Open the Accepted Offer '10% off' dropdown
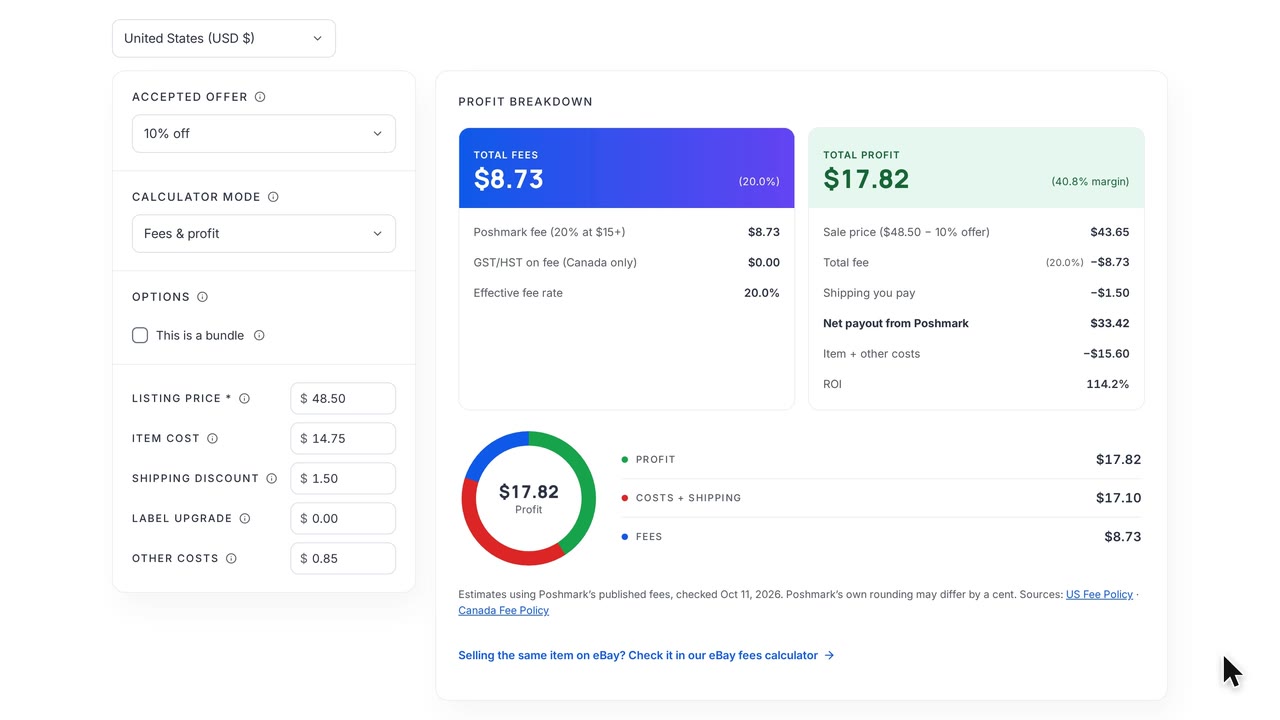The height and width of the screenshot is (720, 1280). (x=264, y=134)
